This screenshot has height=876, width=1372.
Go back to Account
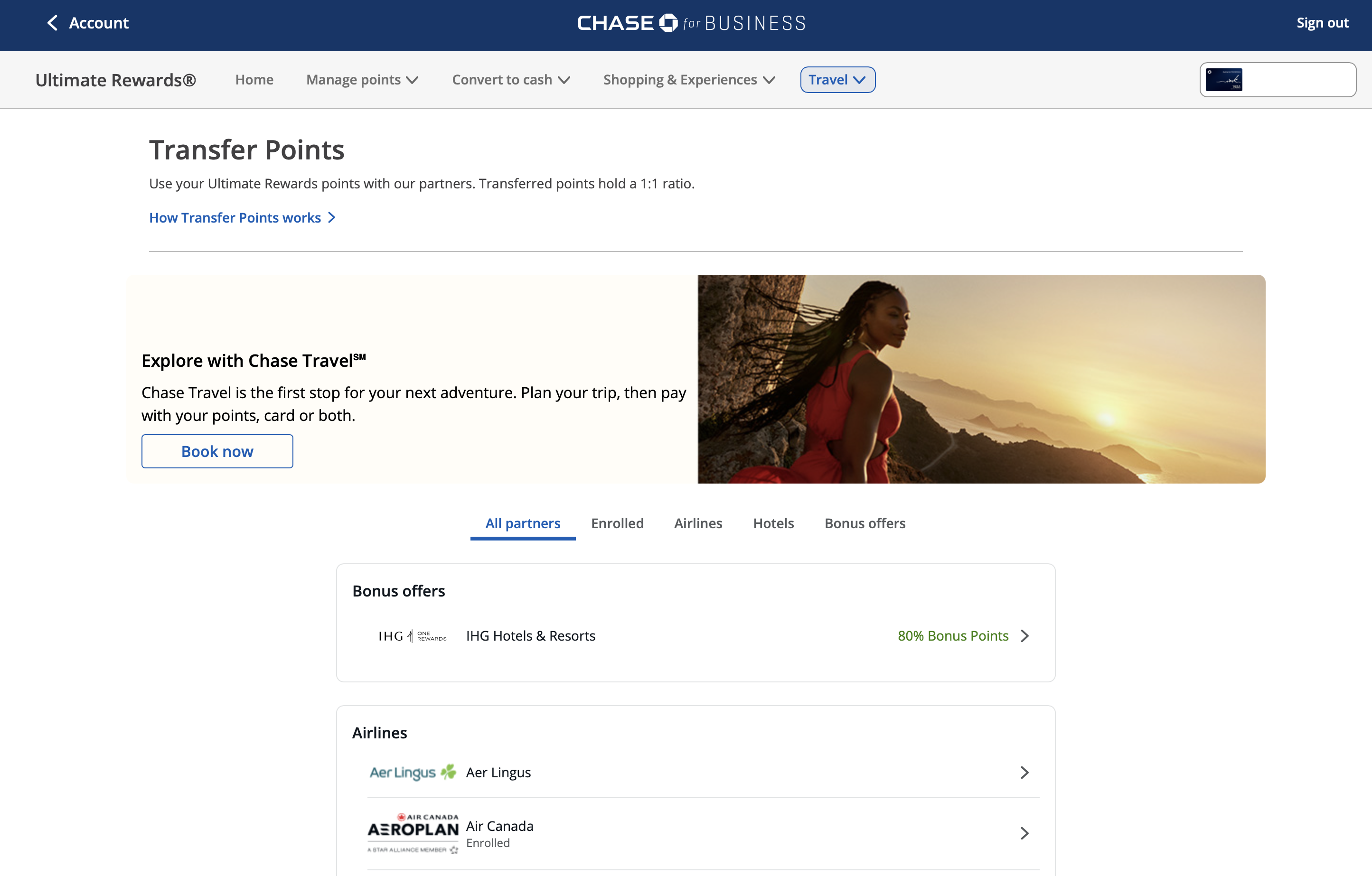[99, 23]
